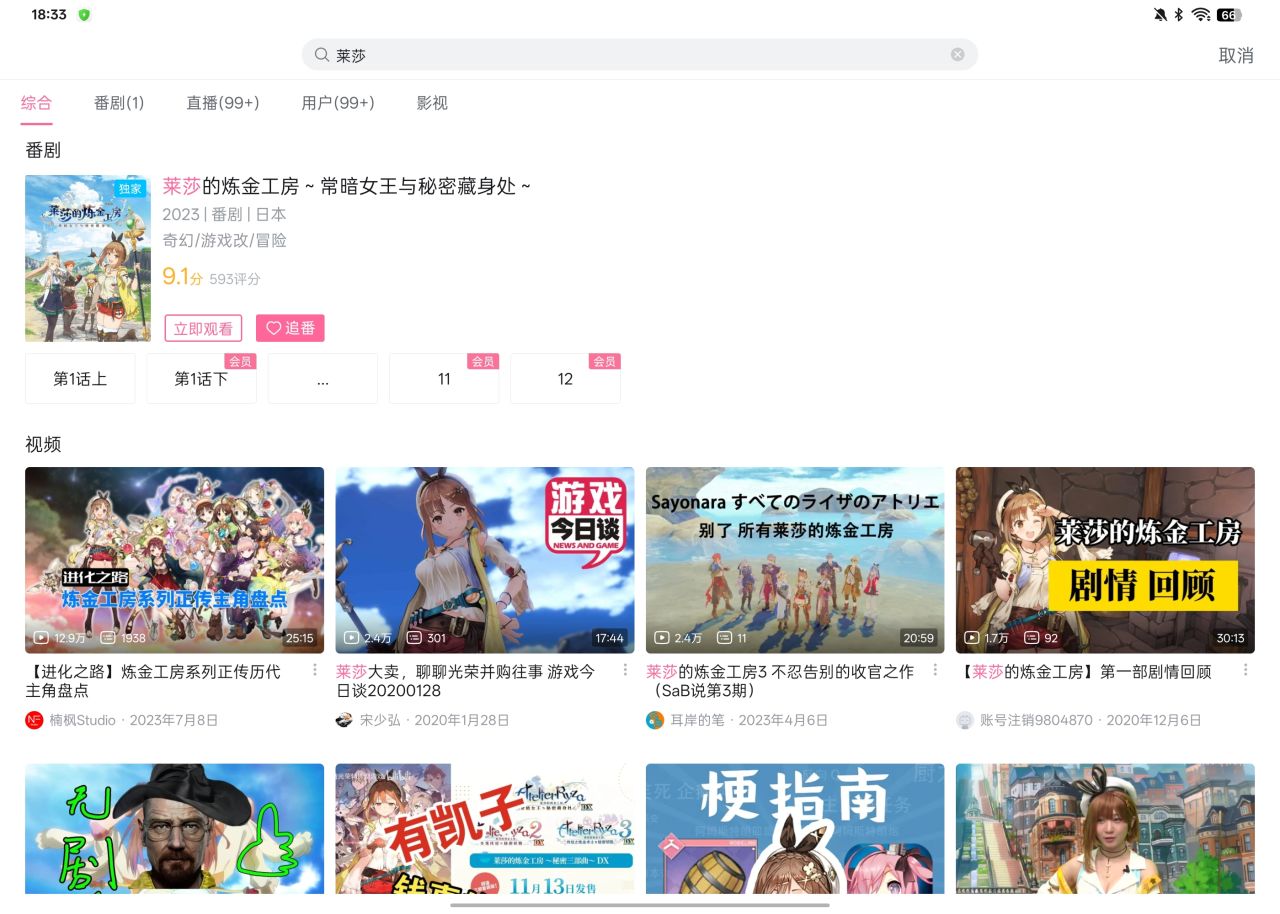Open the 莱莎的炼金工房 anime poster

coord(88,258)
